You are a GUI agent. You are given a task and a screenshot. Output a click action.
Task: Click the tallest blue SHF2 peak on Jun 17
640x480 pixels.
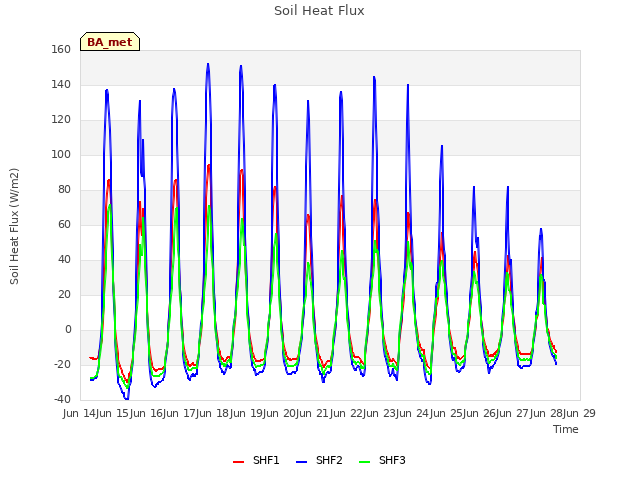208,64
